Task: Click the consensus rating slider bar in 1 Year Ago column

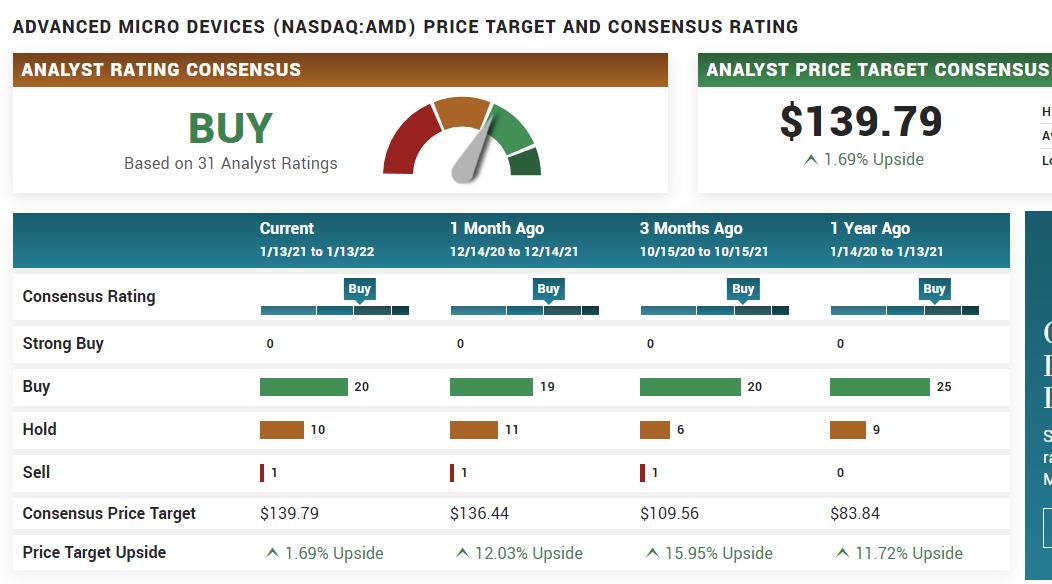Action: [x=904, y=310]
